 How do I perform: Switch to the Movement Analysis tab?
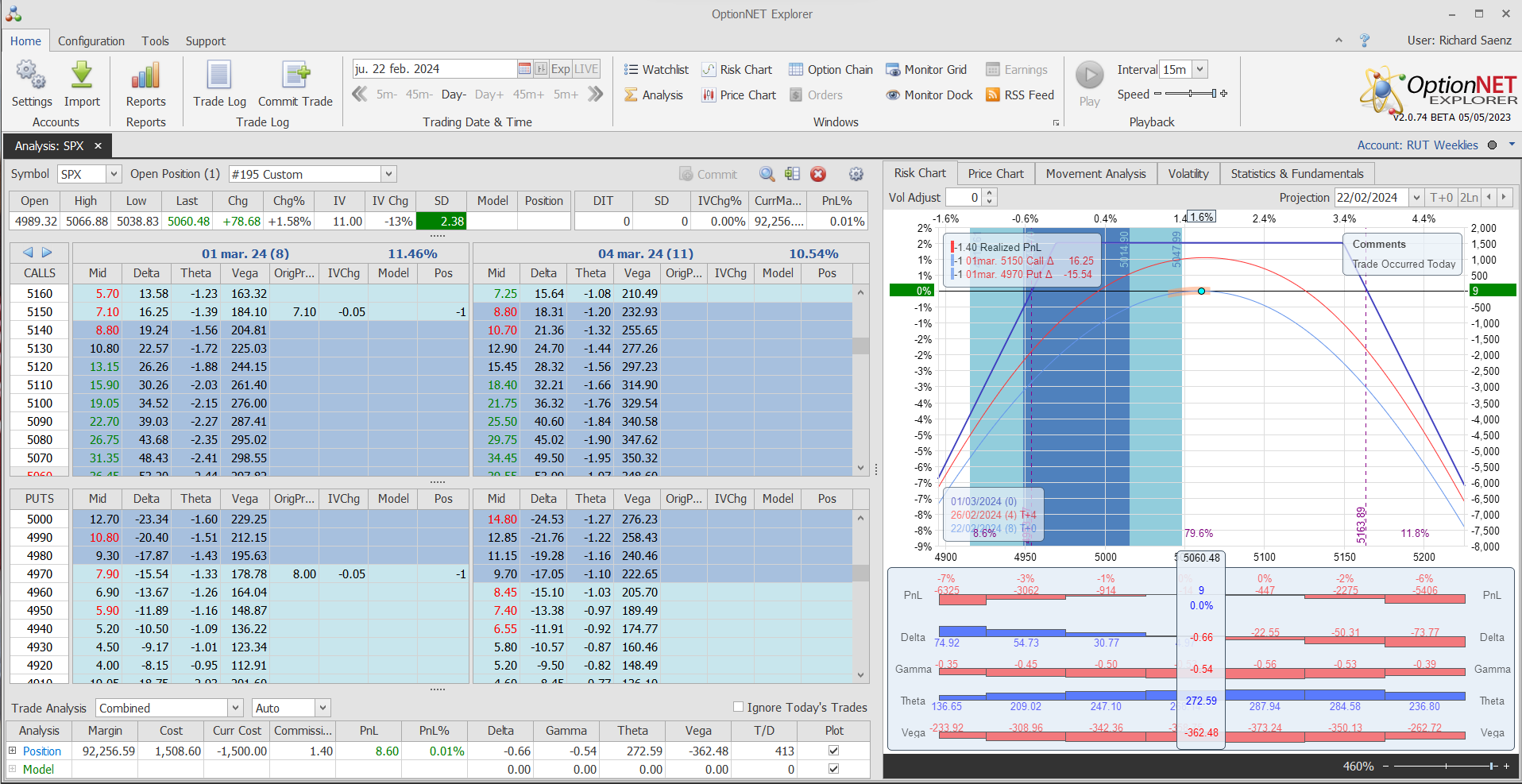pos(1095,174)
